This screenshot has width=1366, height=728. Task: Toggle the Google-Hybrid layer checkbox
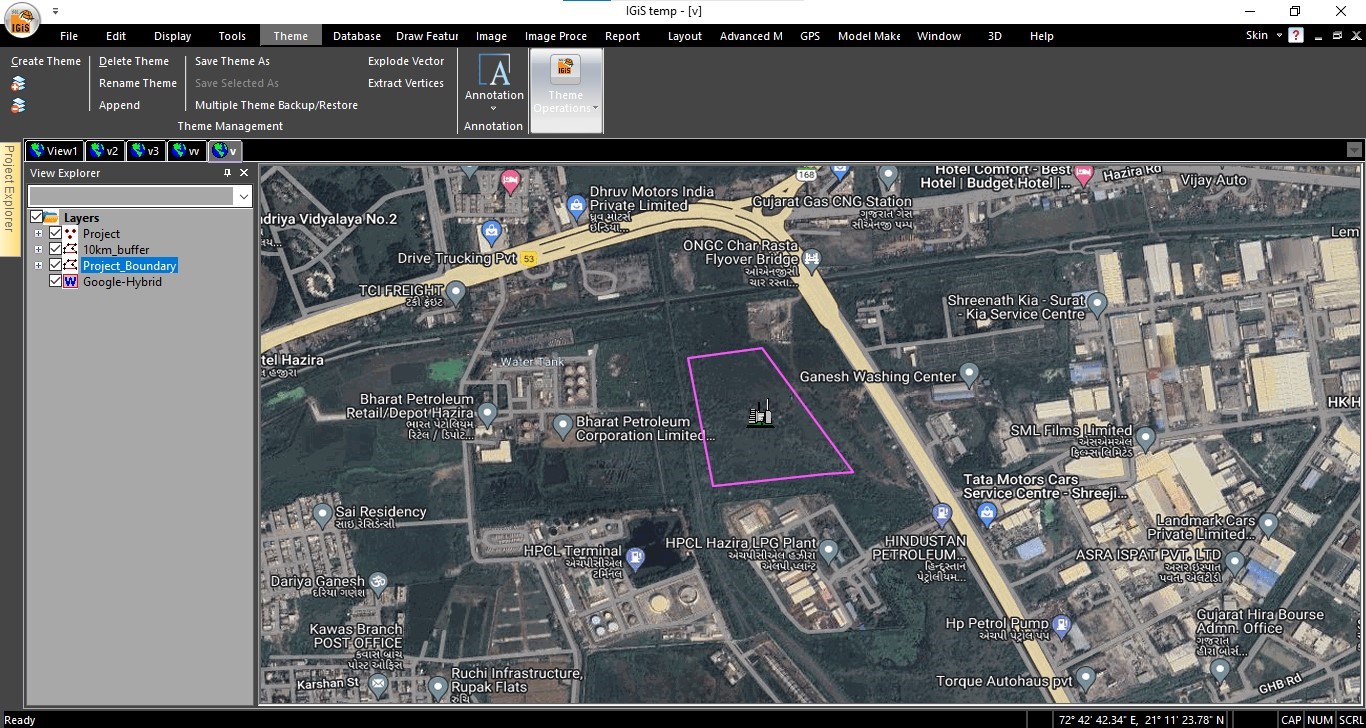coord(55,281)
